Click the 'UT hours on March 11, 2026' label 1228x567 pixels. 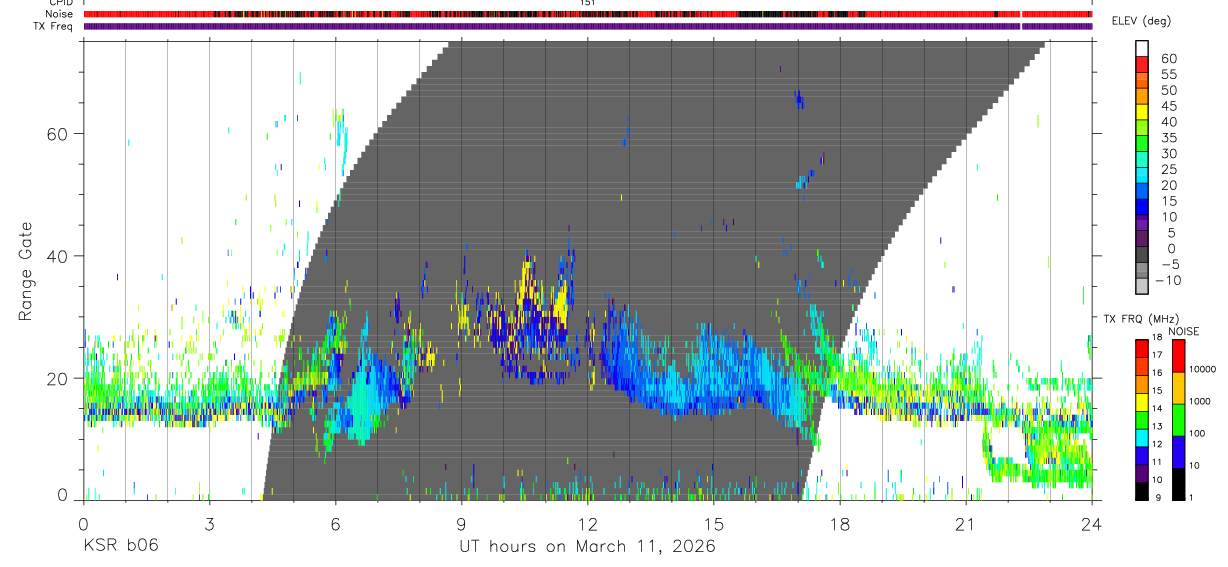(587, 547)
